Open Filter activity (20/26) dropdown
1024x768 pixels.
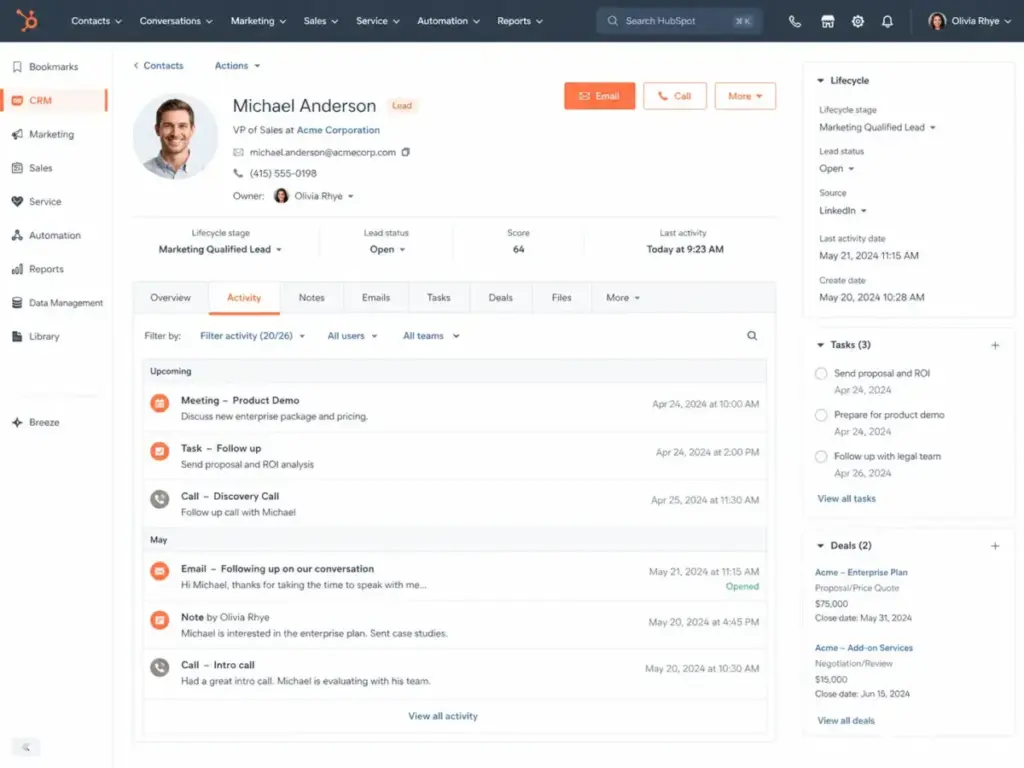tap(252, 336)
